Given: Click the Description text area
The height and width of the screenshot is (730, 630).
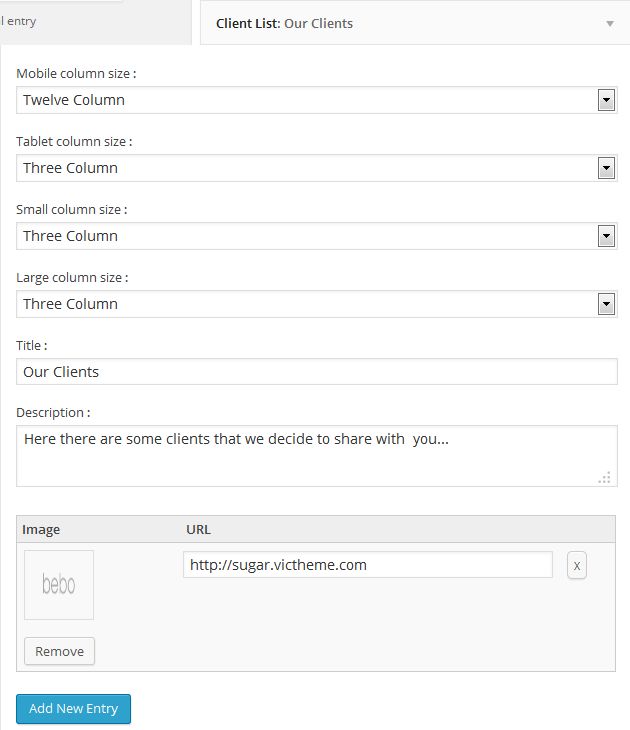Looking at the screenshot, I should coord(317,456).
